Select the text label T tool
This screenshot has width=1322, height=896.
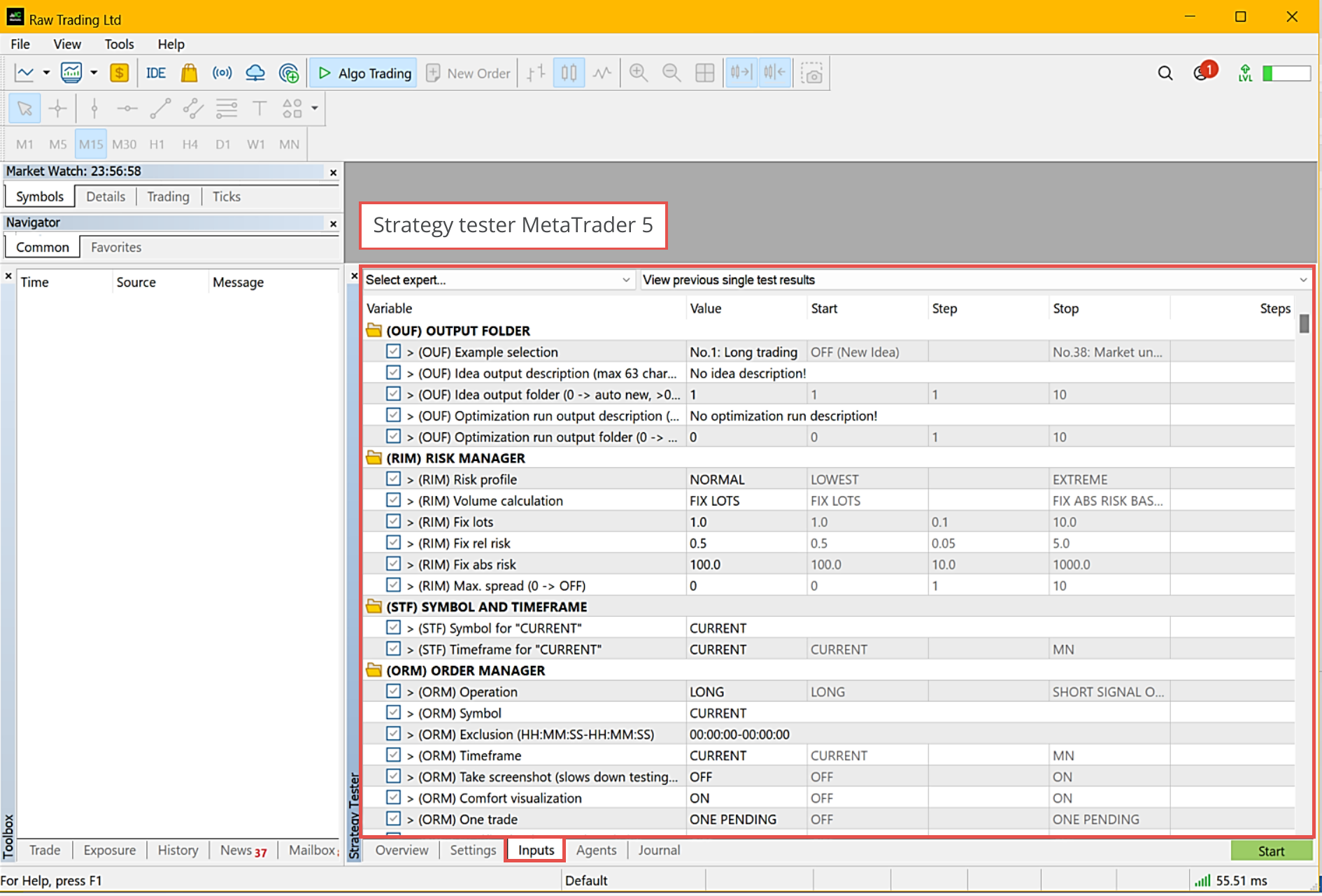click(260, 108)
